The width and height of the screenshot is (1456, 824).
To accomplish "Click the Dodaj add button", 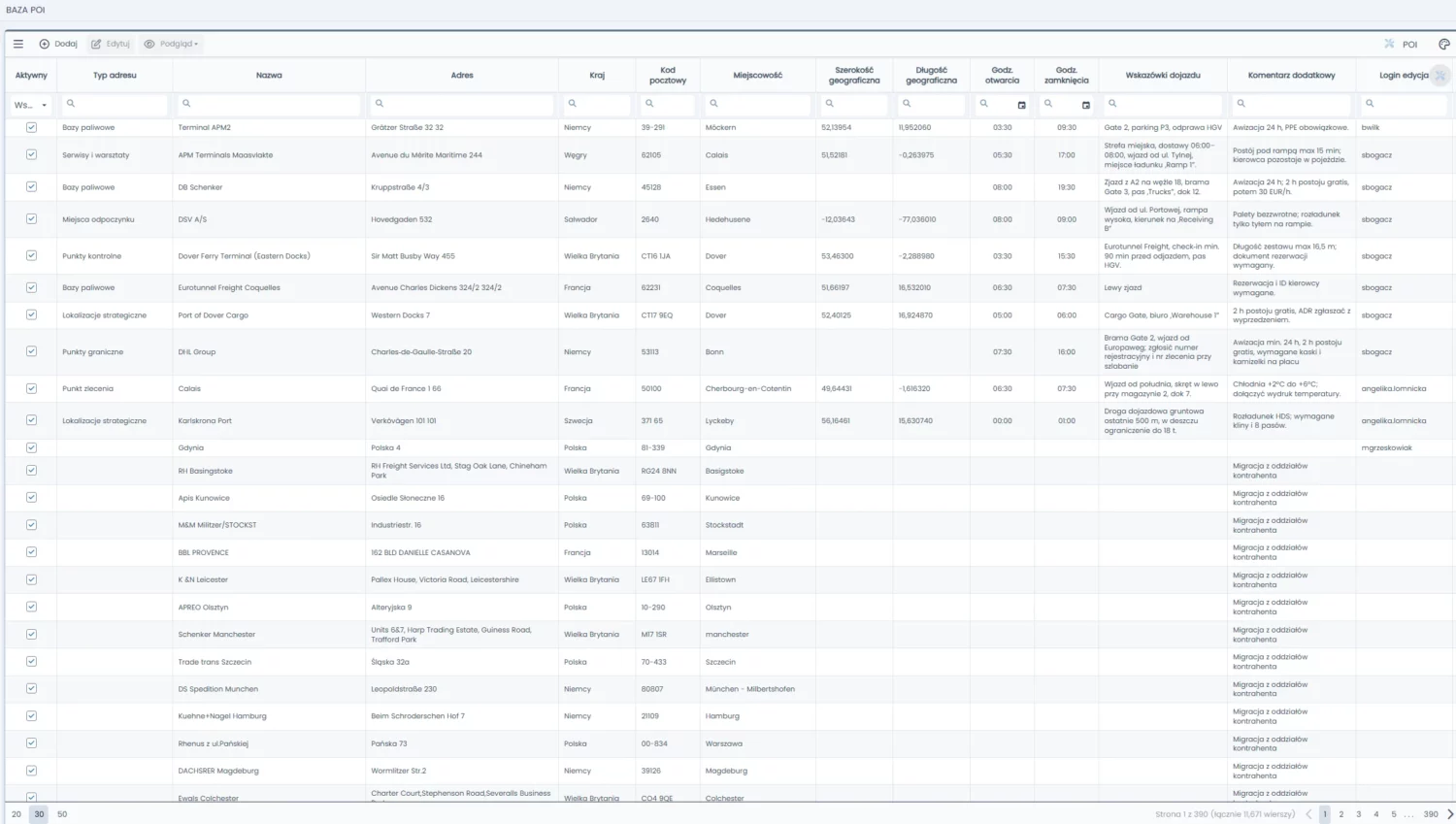I will click(x=58, y=44).
